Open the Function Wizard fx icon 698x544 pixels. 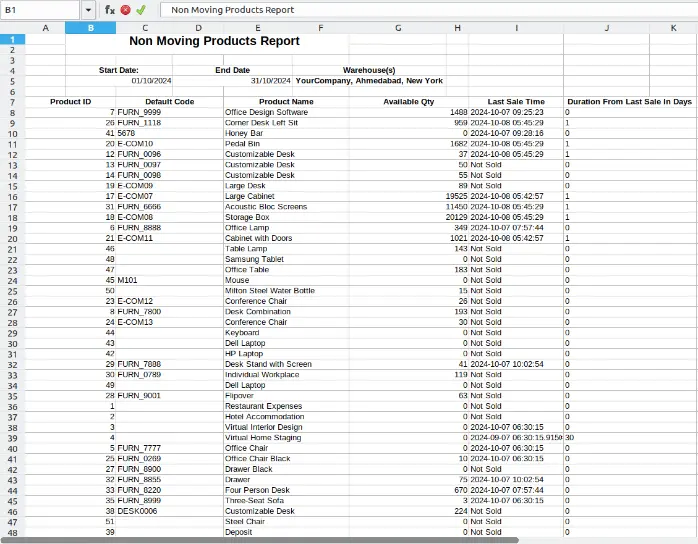click(110, 10)
